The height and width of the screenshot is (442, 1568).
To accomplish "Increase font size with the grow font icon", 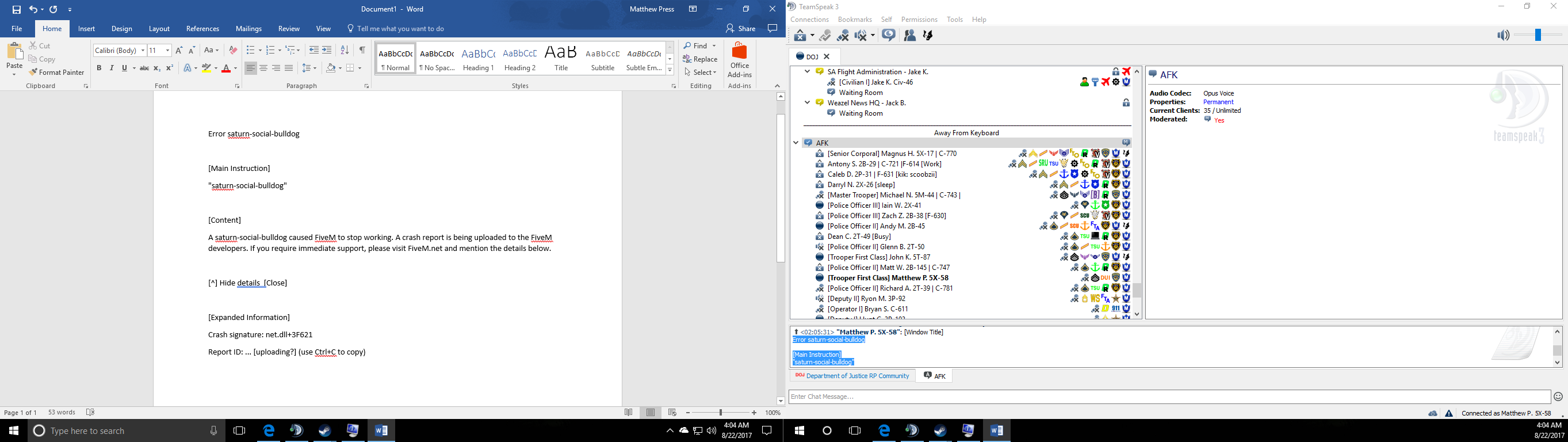I will click(179, 50).
